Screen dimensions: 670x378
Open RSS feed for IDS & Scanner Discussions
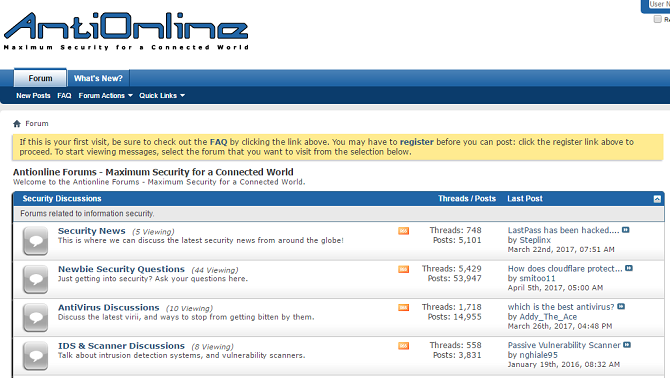[x=403, y=346]
